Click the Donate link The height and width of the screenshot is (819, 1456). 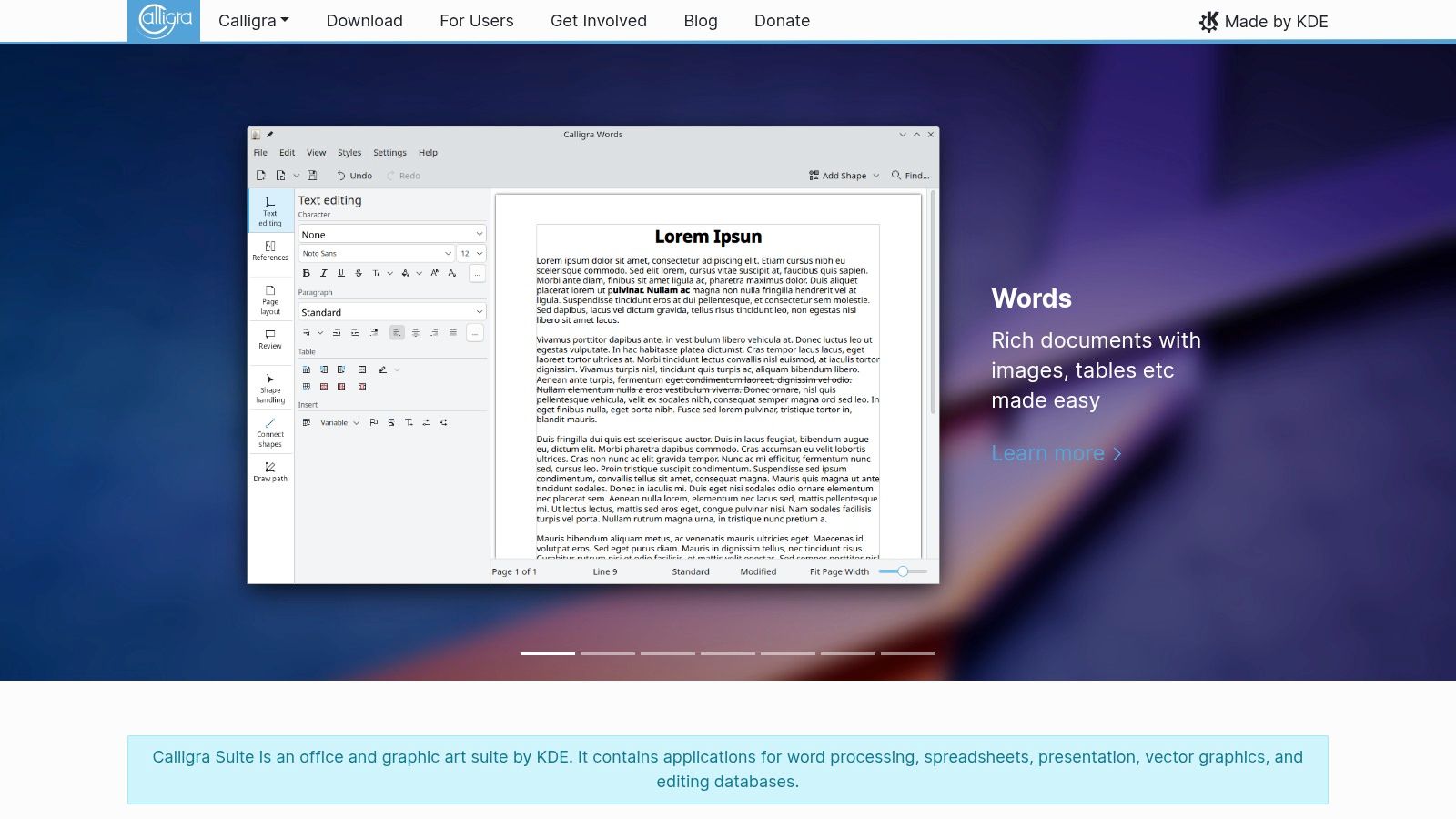(x=782, y=21)
